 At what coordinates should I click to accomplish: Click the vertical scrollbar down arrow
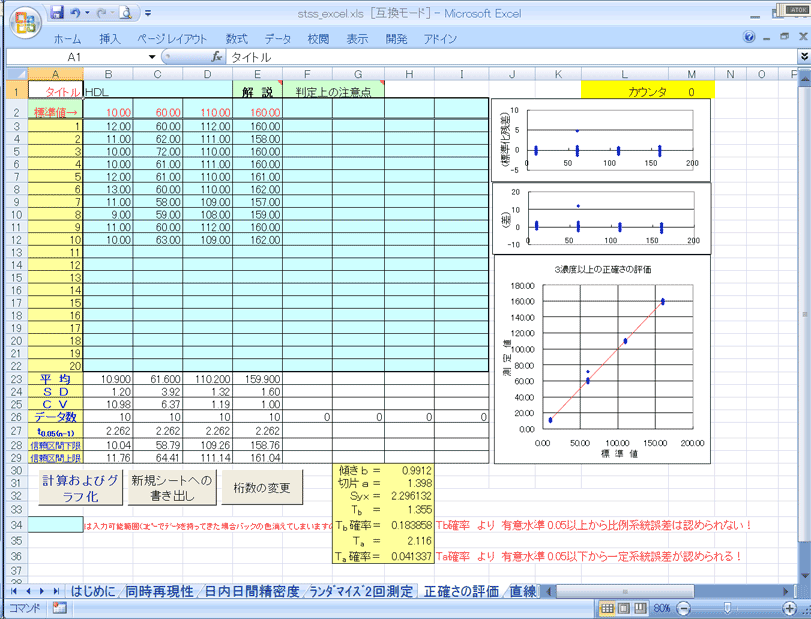[x=804, y=576]
